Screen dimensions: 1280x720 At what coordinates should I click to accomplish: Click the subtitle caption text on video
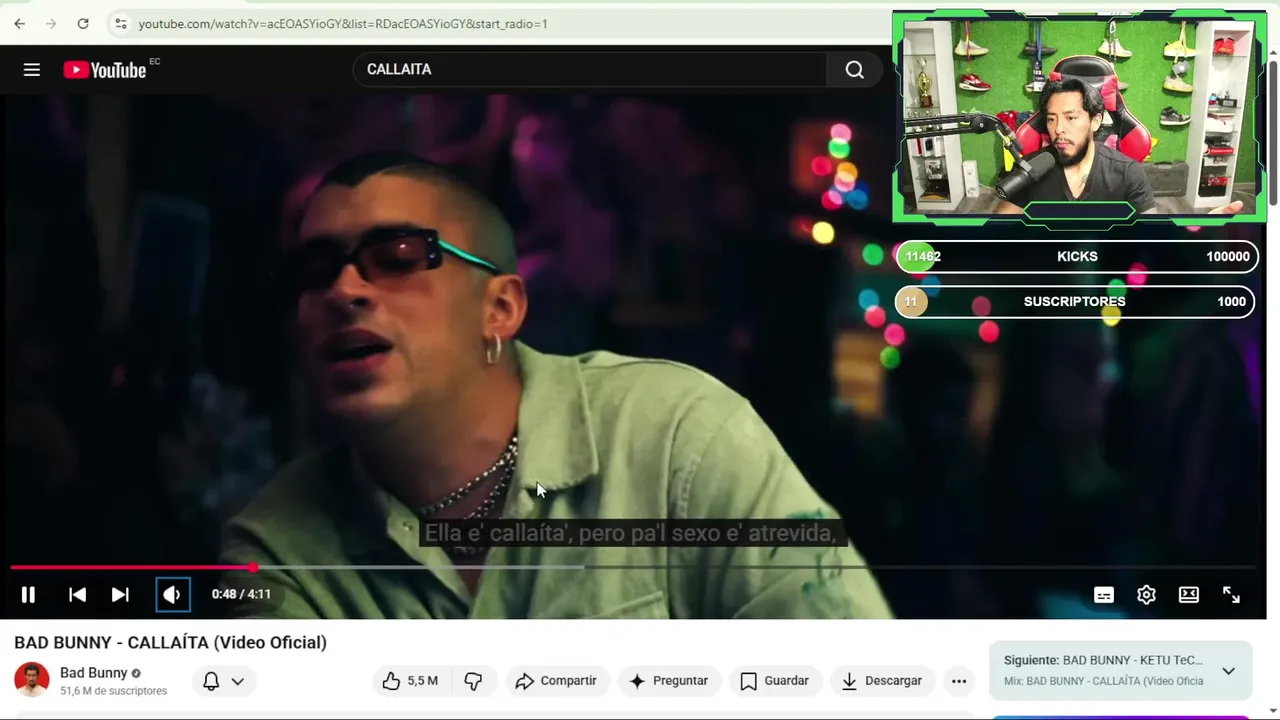point(631,533)
